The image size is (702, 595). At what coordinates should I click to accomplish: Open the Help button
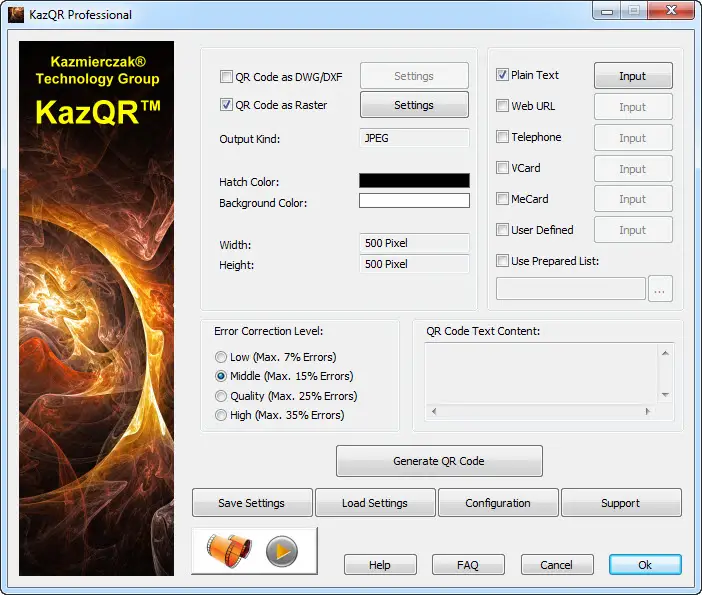[x=380, y=565]
